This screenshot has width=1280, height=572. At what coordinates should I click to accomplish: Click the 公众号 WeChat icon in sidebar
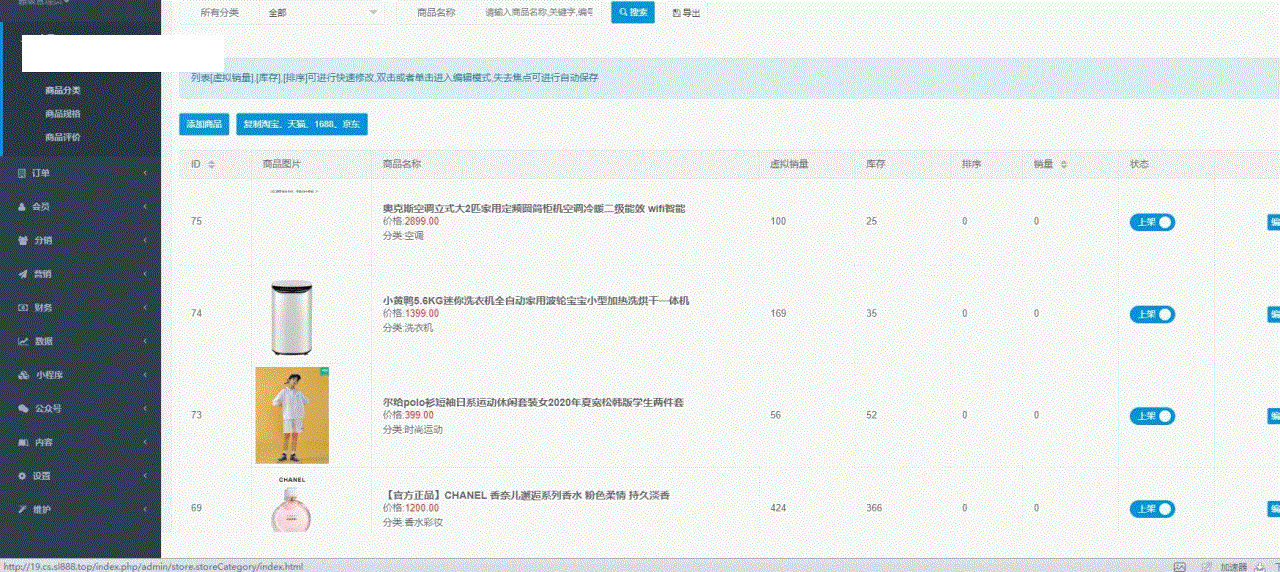coord(23,408)
